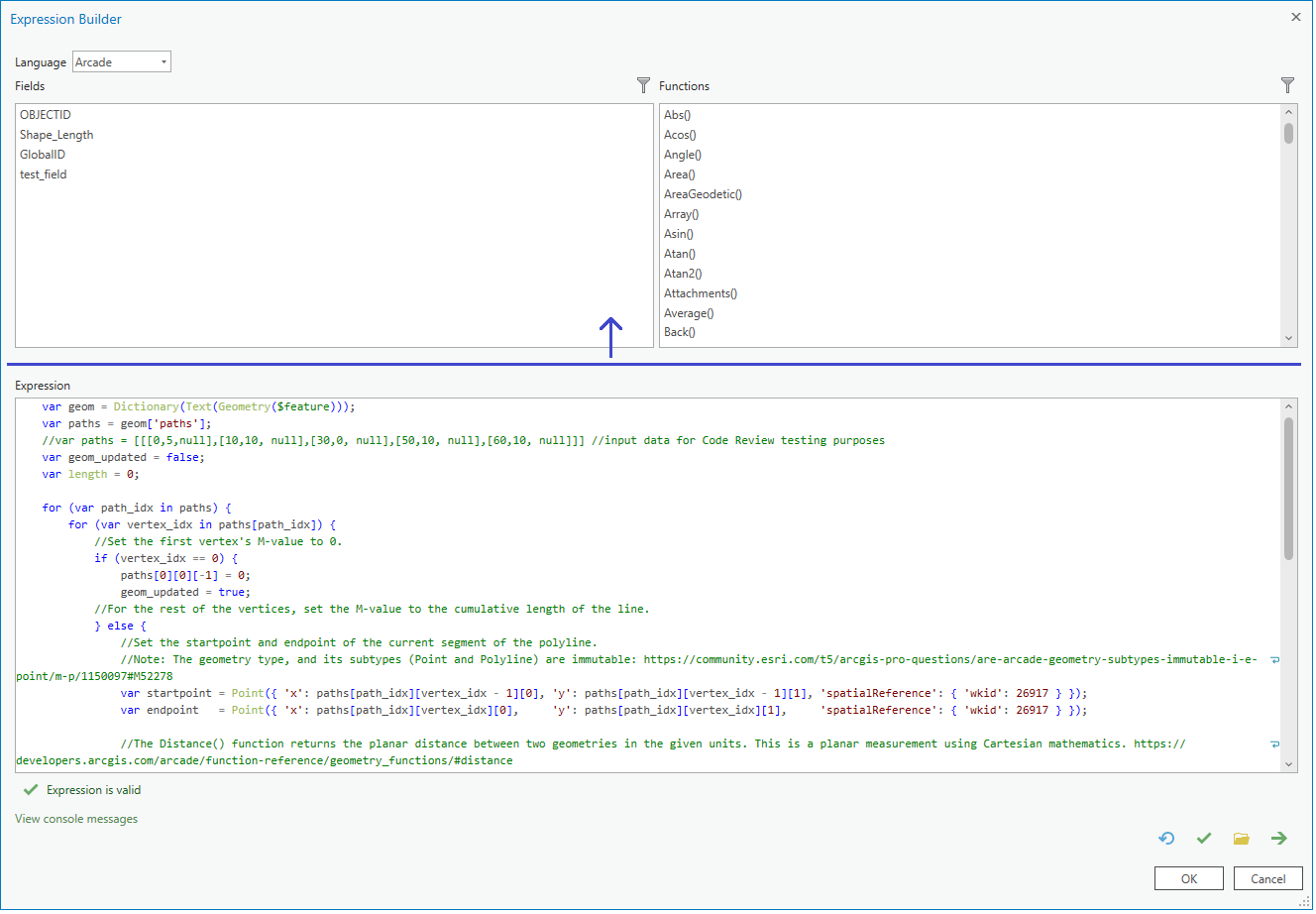Select the Average() function
1316x914 pixels.
pyautogui.click(x=689, y=313)
